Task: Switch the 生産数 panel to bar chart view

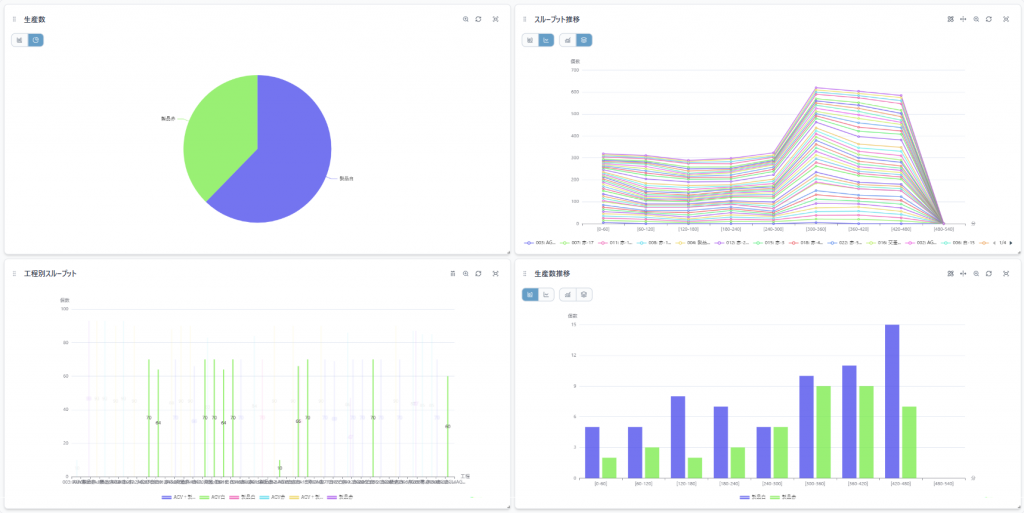Action: [20, 40]
